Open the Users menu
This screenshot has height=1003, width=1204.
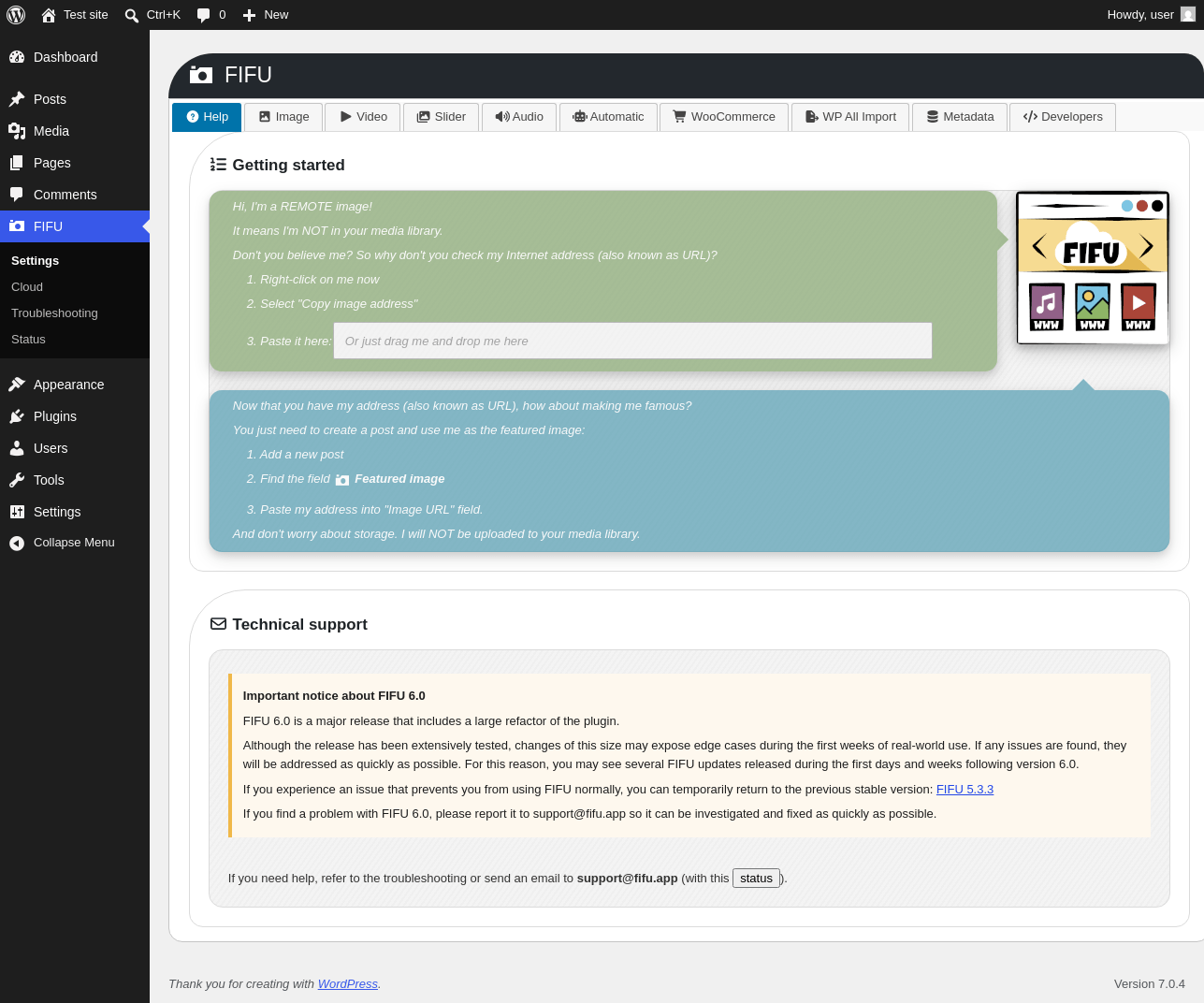tap(75, 448)
